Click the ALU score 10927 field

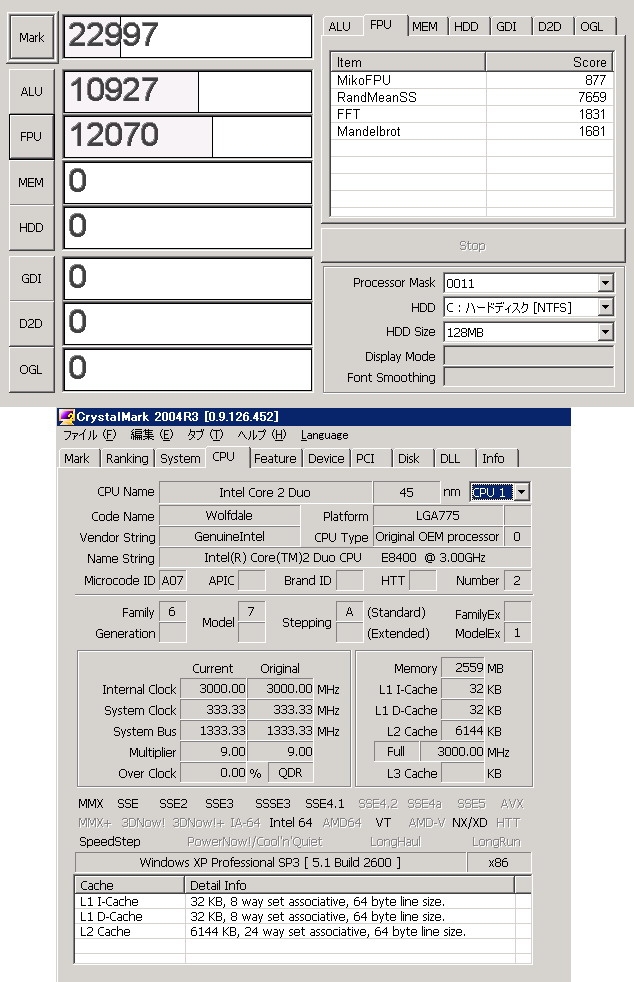tap(188, 91)
